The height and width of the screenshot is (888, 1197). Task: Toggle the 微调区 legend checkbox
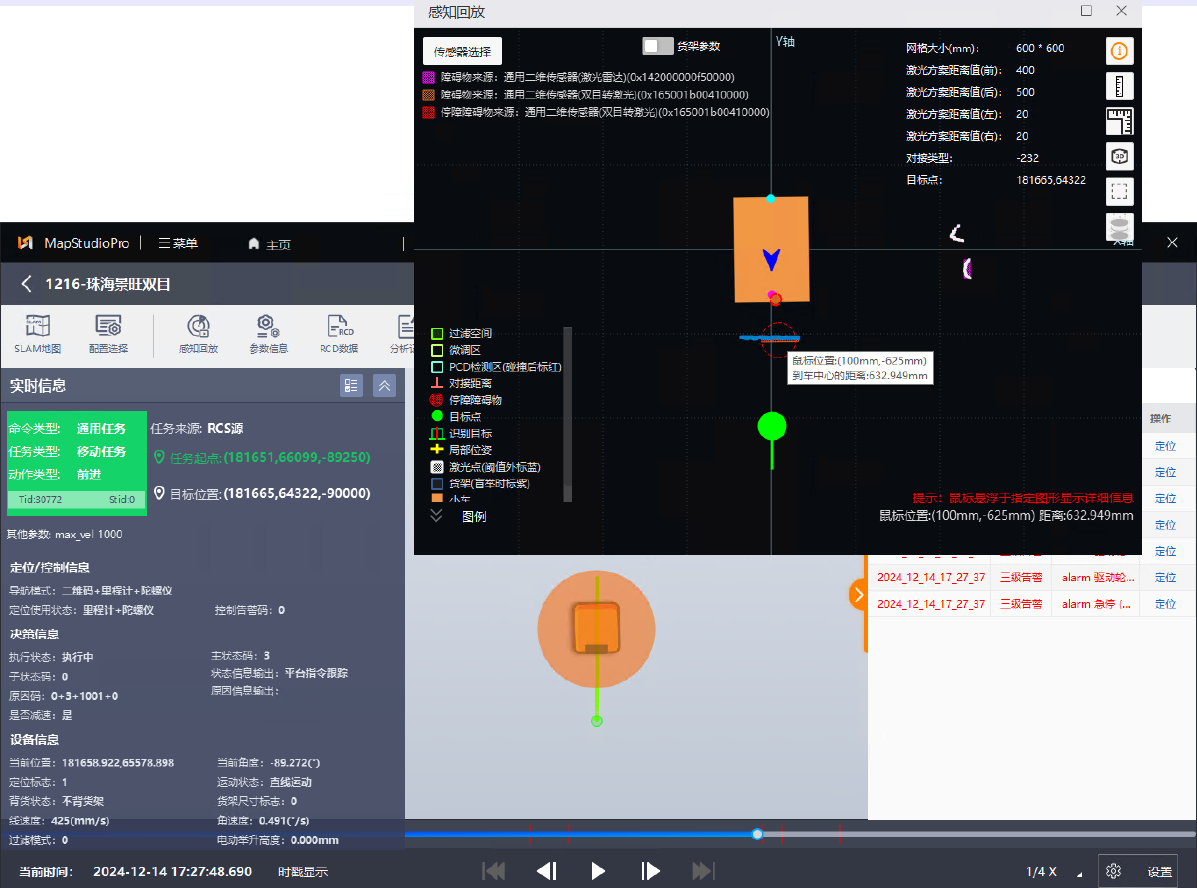437,350
